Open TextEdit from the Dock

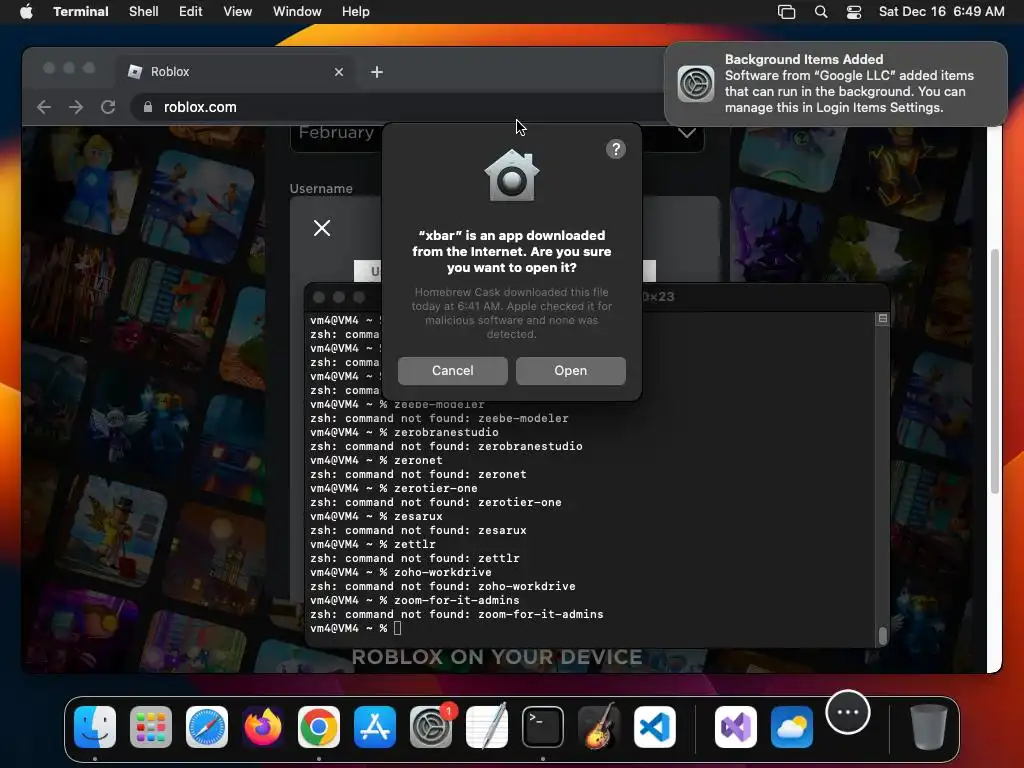(x=487, y=727)
